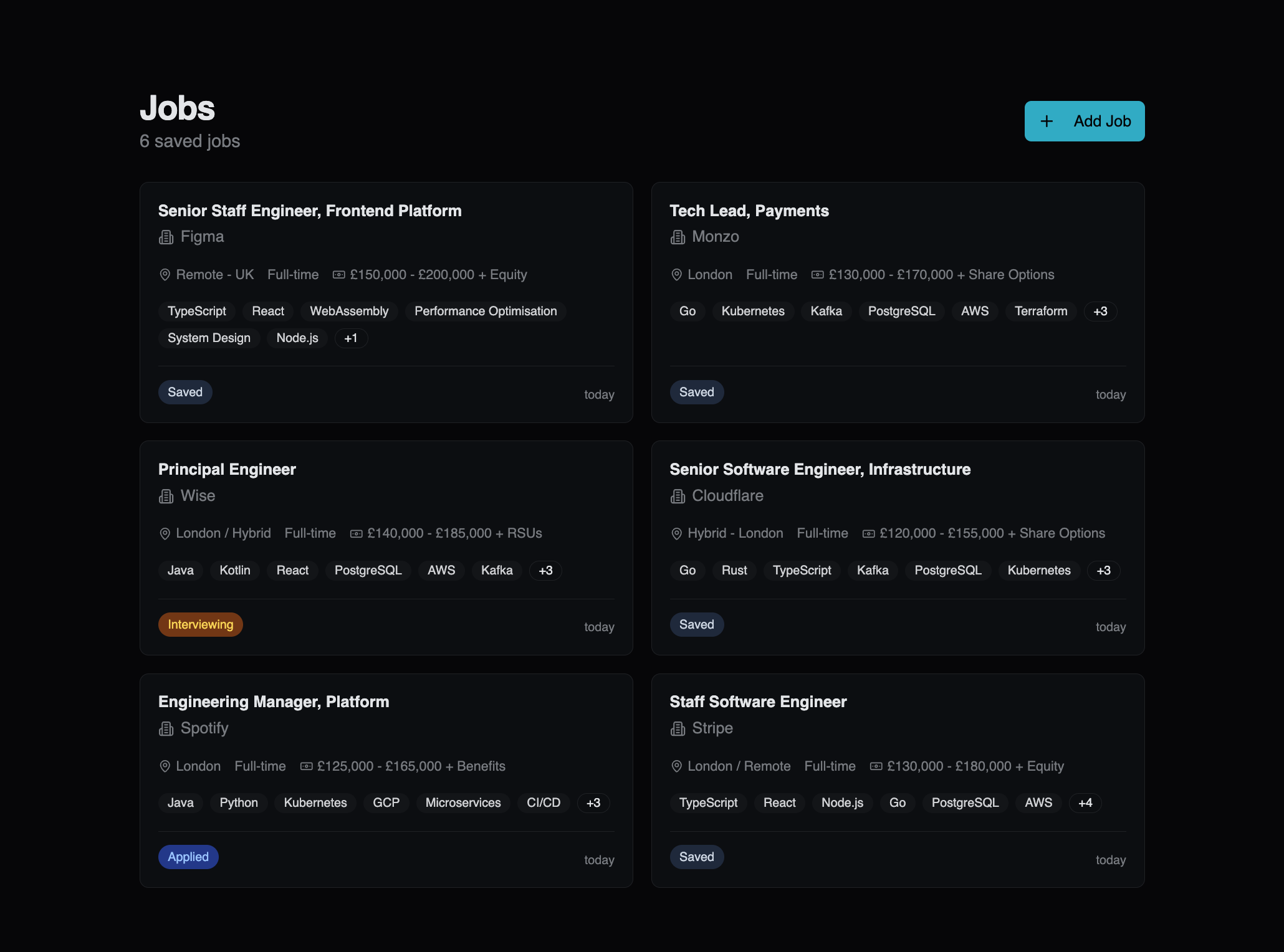The image size is (1284, 952).
Task: Click salary icon beside £140,000 - £185,000
Action: 356,534
